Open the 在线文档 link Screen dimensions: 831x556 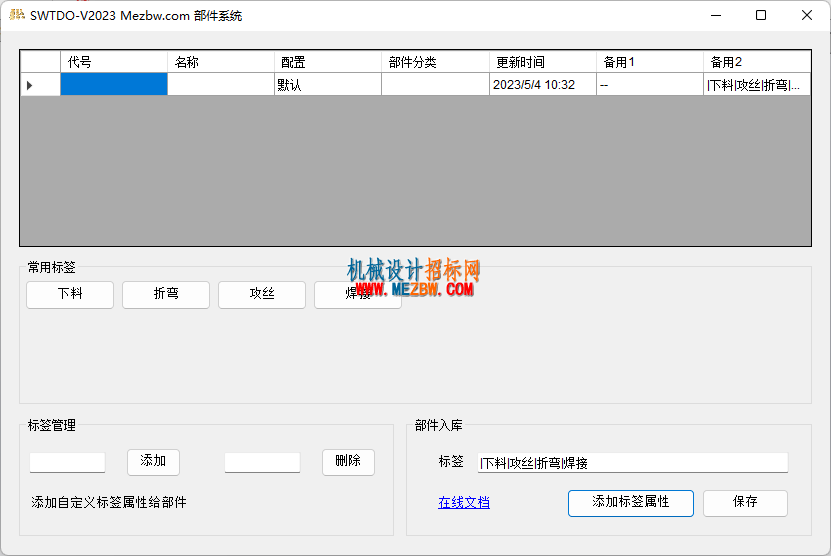464,502
